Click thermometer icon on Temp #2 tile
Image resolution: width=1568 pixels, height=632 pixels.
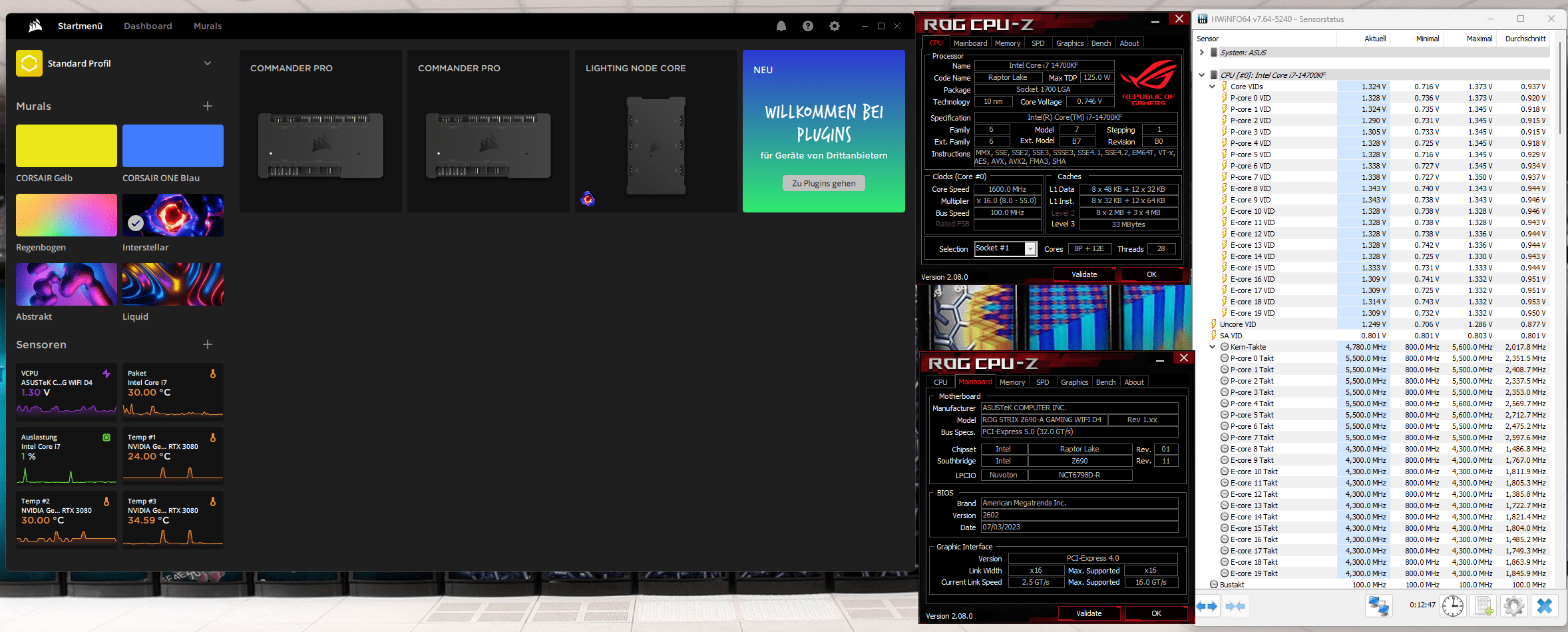[106, 501]
